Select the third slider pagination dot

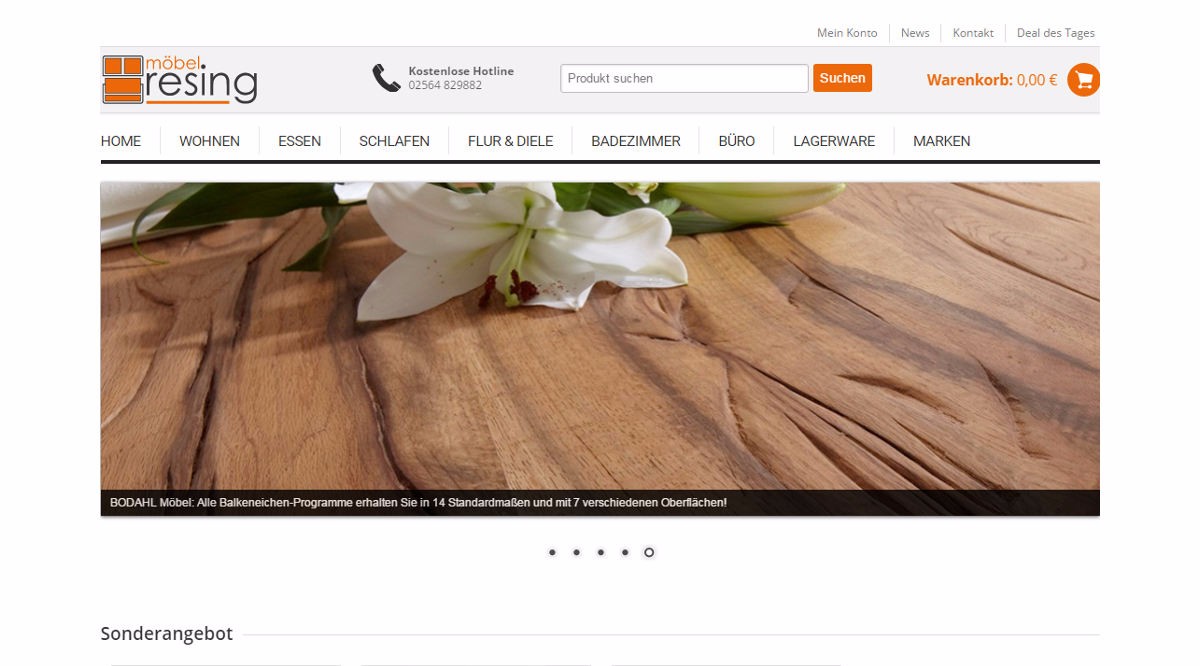tap(601, 552)
